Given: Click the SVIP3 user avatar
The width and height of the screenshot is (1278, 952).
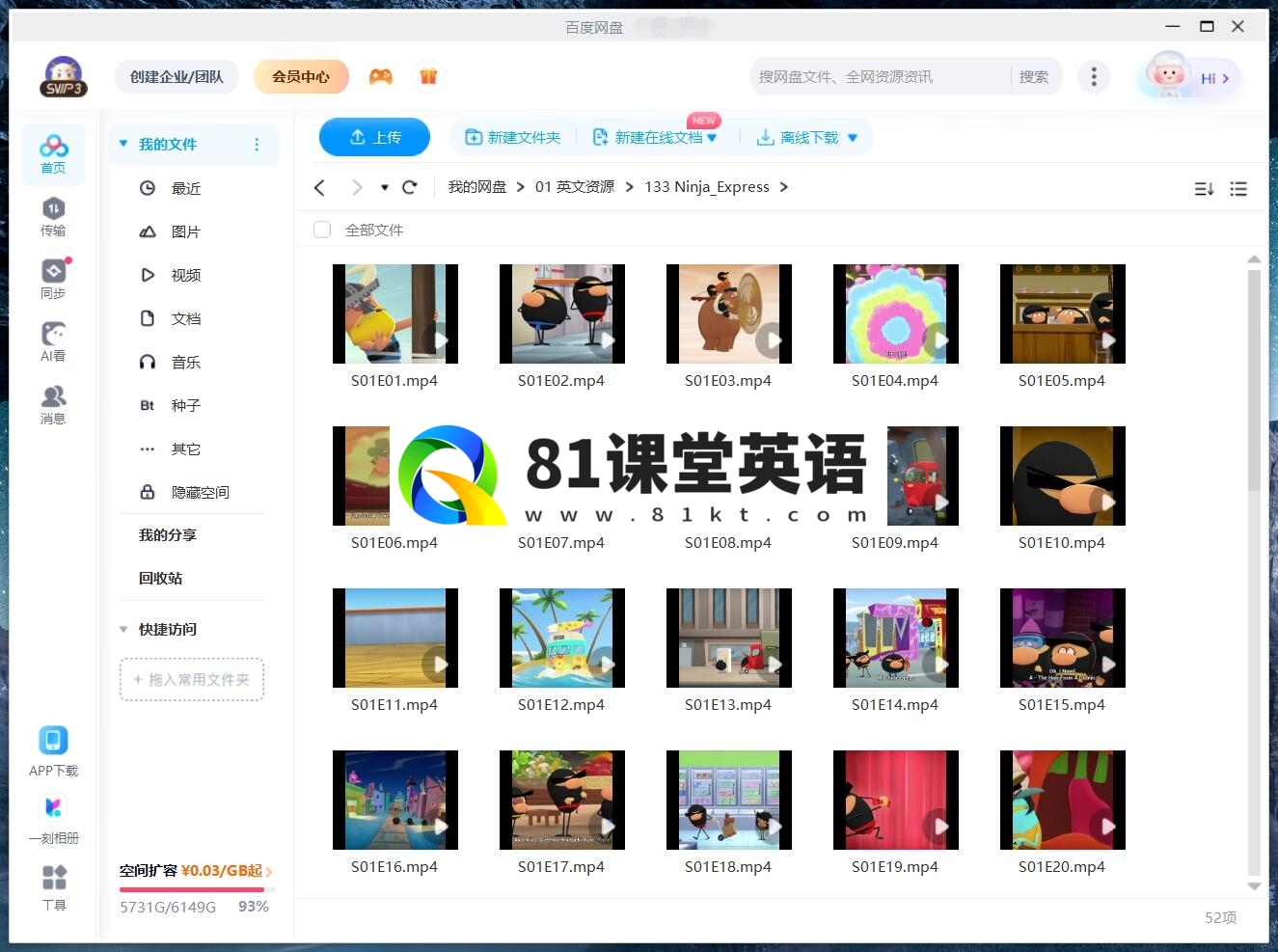Looking at the screenshot, I should click(x=64, y=76).
